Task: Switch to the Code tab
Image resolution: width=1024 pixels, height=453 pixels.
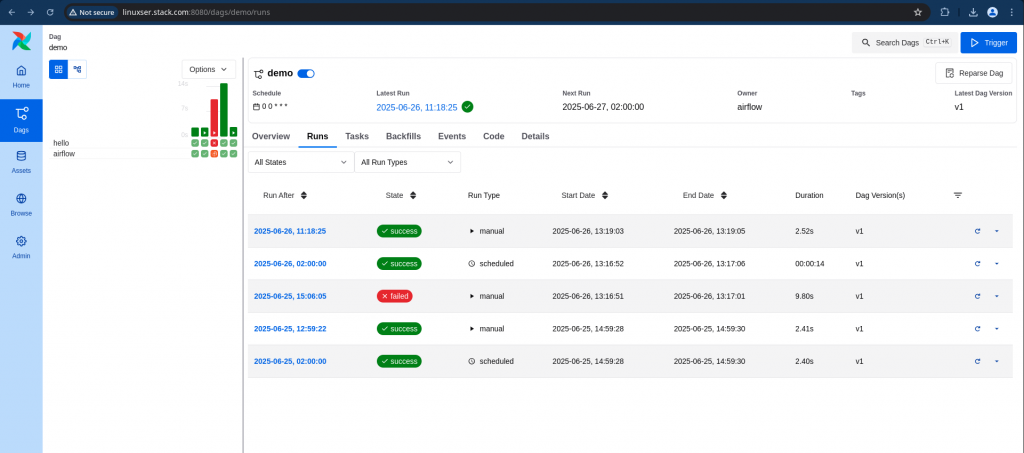Action: [x=494, y=136]
